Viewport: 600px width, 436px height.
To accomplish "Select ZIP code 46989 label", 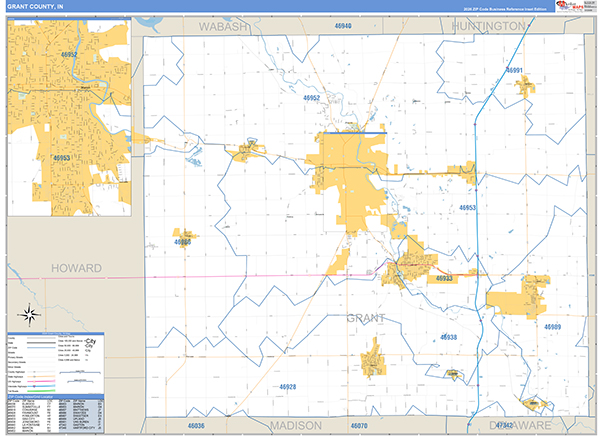I will (x=553, y=326).
